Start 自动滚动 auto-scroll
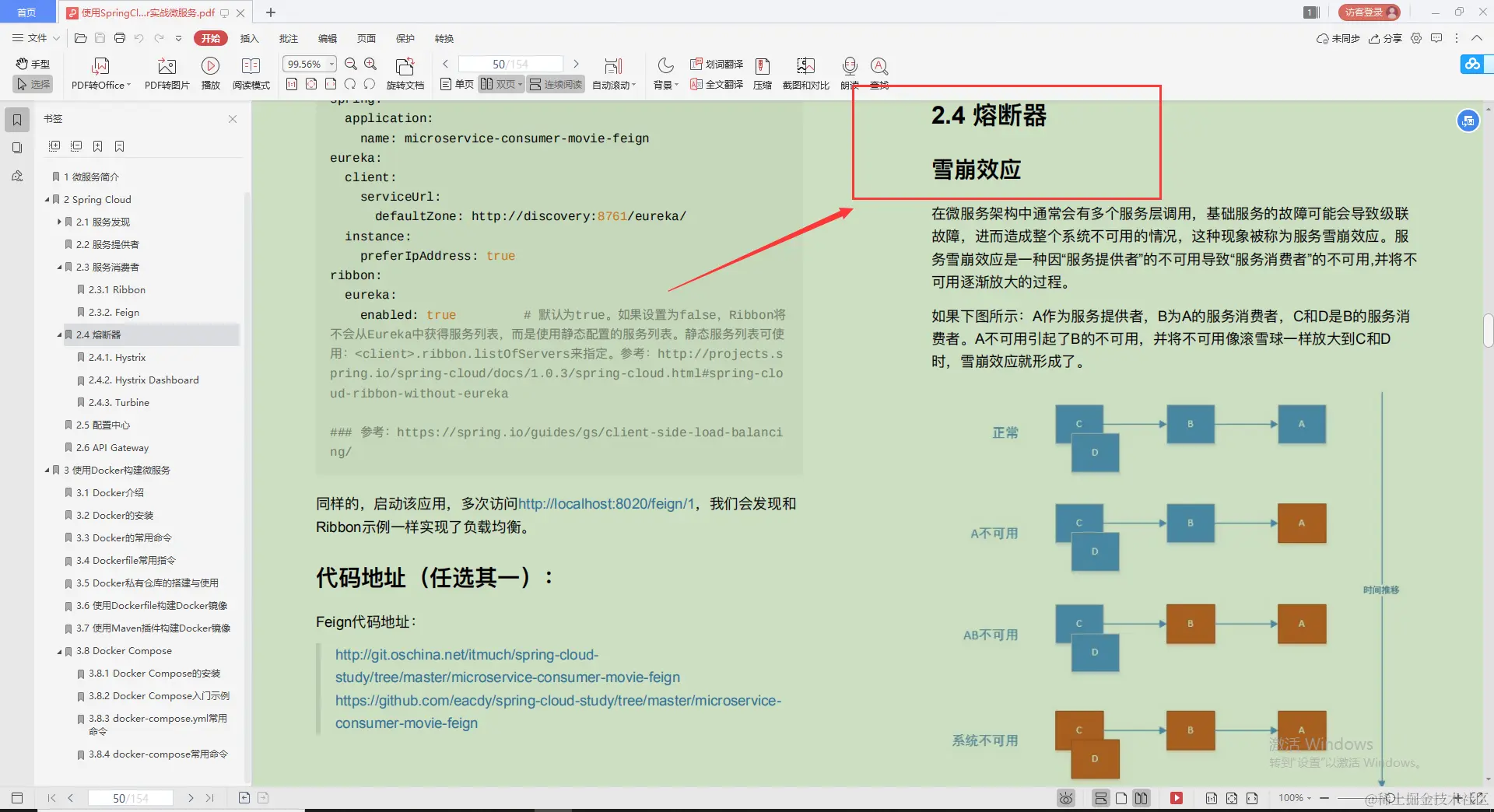 (613, 72)
